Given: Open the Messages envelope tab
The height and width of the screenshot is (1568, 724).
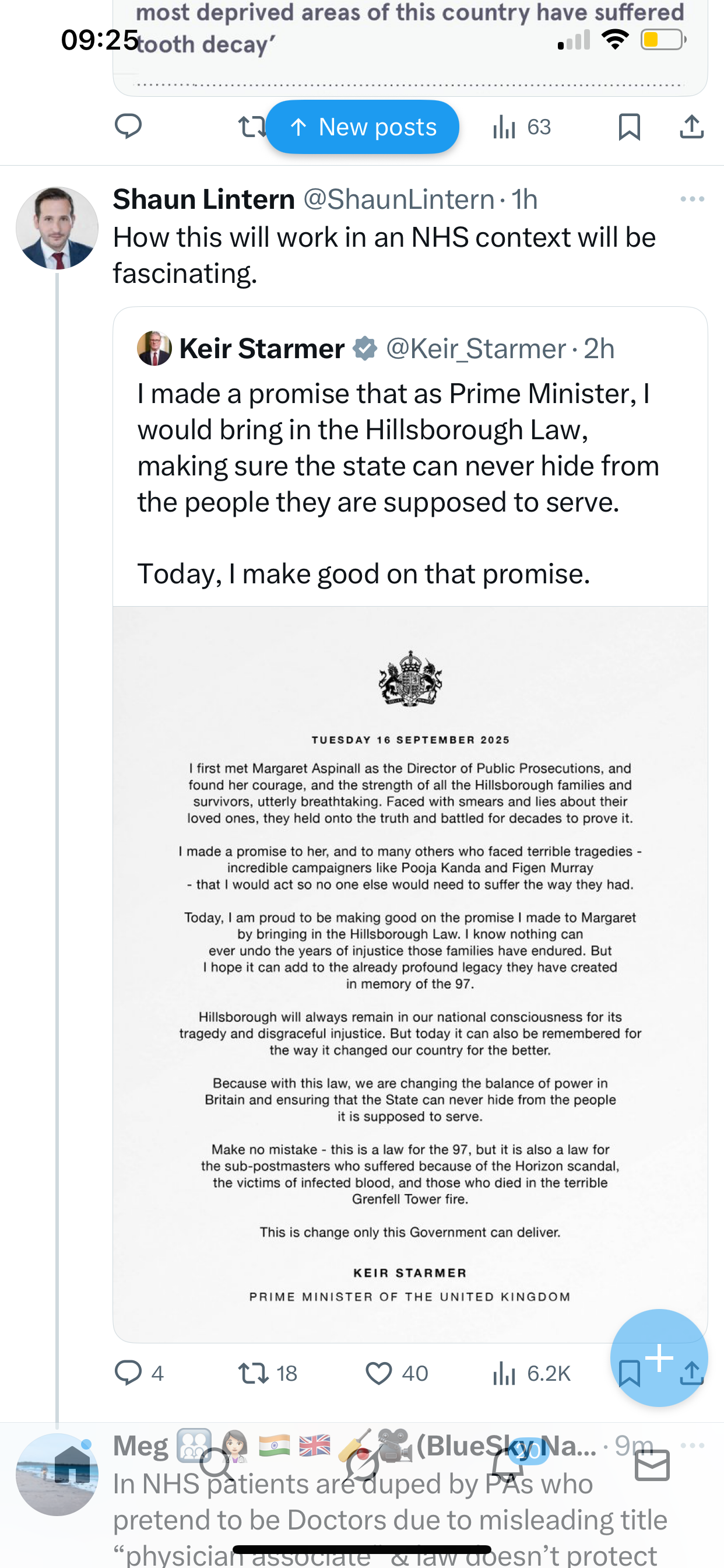Looking at the screenshot, I should tap(652, 1465).
